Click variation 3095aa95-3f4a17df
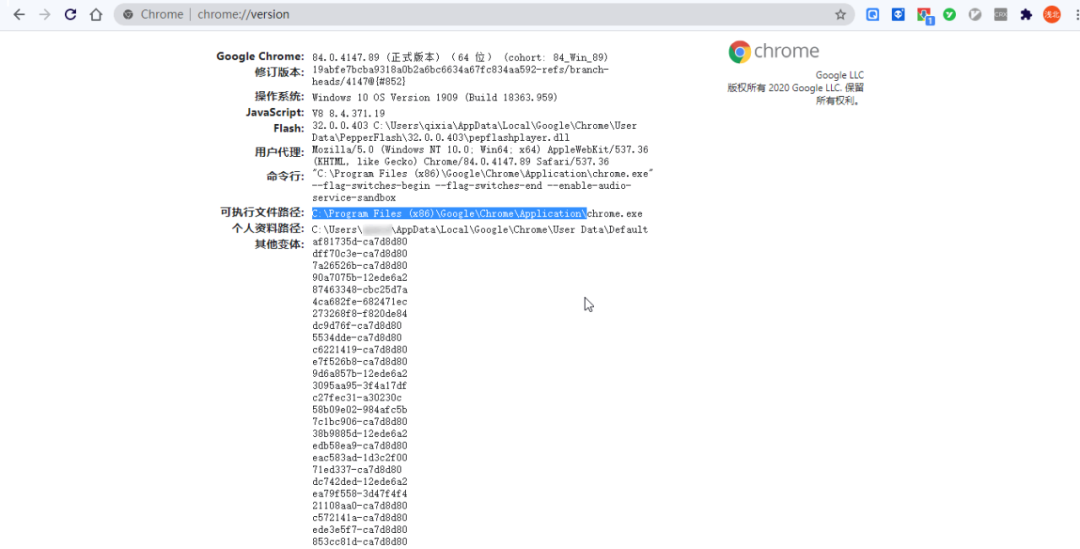This screenshot has width=1080, height=549. tap(360, 386)
